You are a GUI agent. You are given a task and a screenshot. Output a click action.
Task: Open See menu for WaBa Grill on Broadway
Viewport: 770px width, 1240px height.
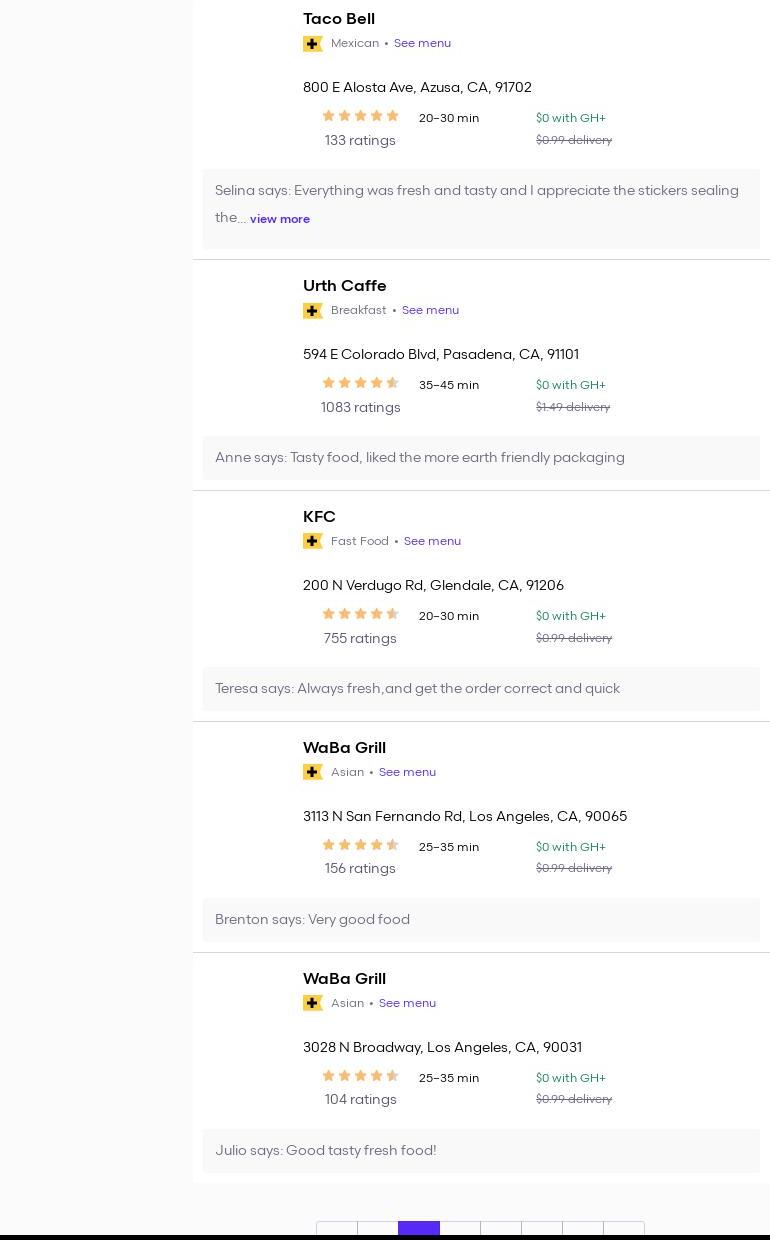pos(407,1004)
